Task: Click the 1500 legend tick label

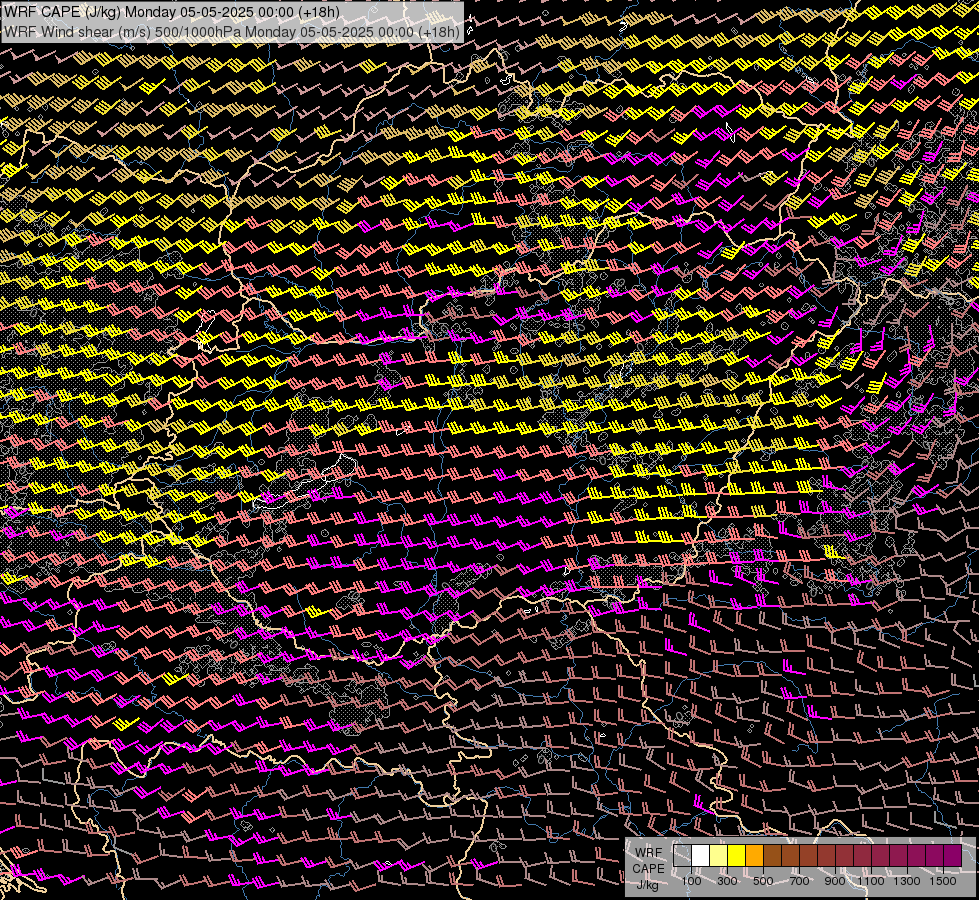Action: pos(943,881)
